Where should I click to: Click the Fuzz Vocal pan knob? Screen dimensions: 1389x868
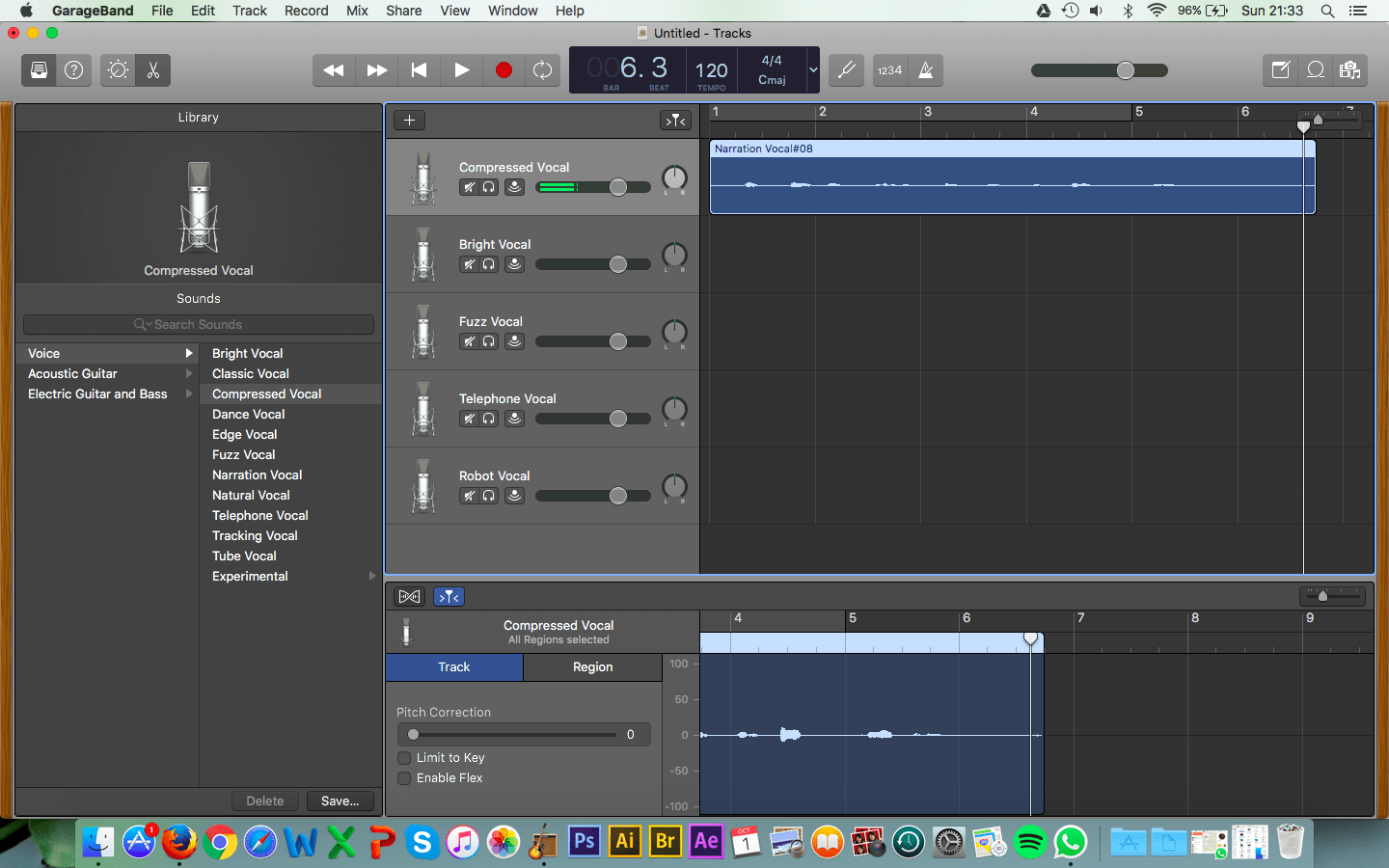(674, 333)
